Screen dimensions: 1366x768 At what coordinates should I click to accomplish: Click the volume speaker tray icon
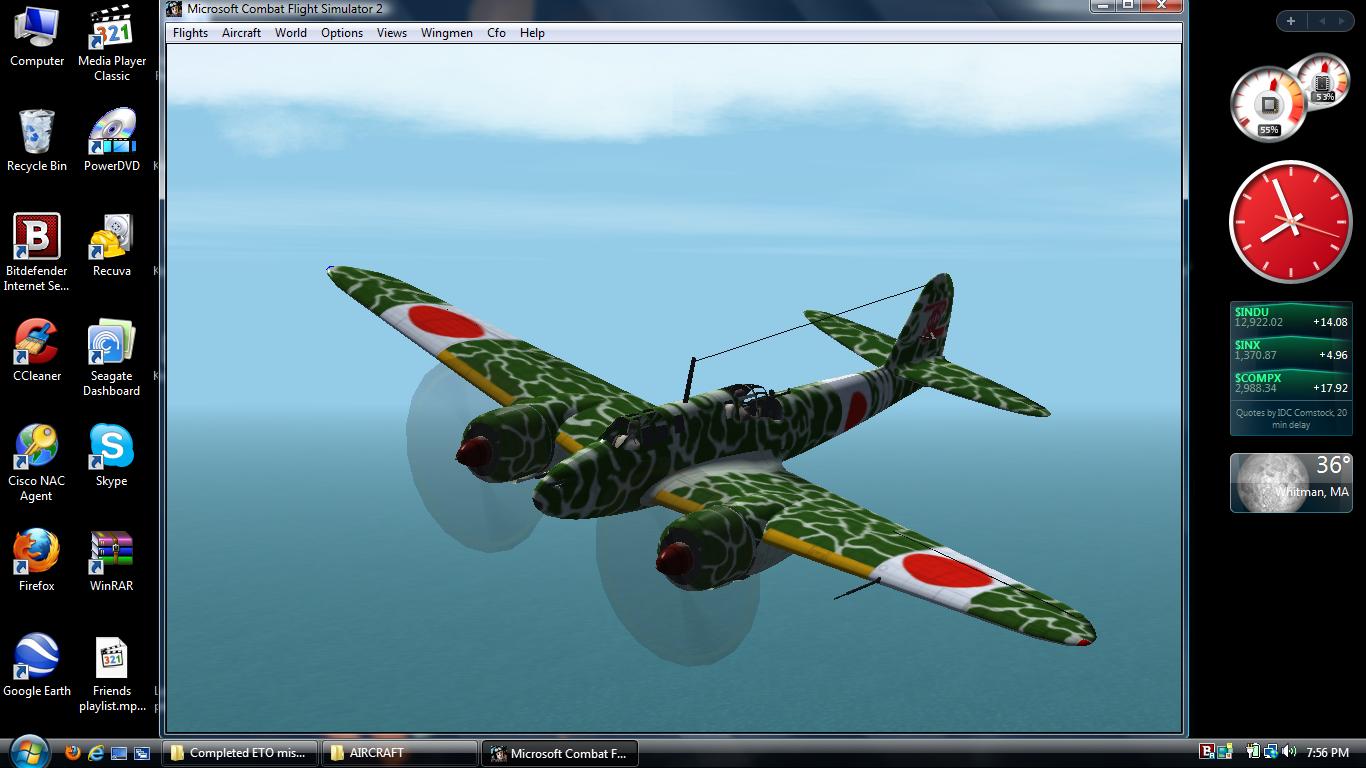[1288, 752]
